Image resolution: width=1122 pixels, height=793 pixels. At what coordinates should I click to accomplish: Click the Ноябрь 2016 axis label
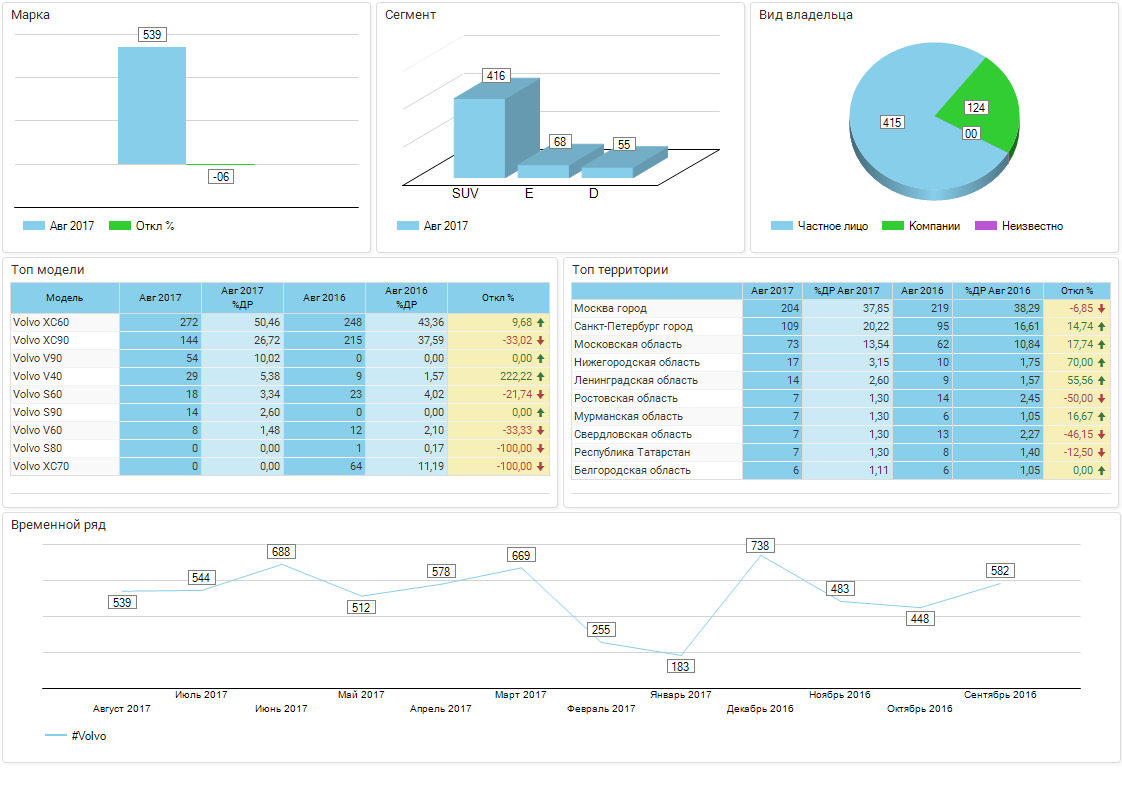coord(839,694)
